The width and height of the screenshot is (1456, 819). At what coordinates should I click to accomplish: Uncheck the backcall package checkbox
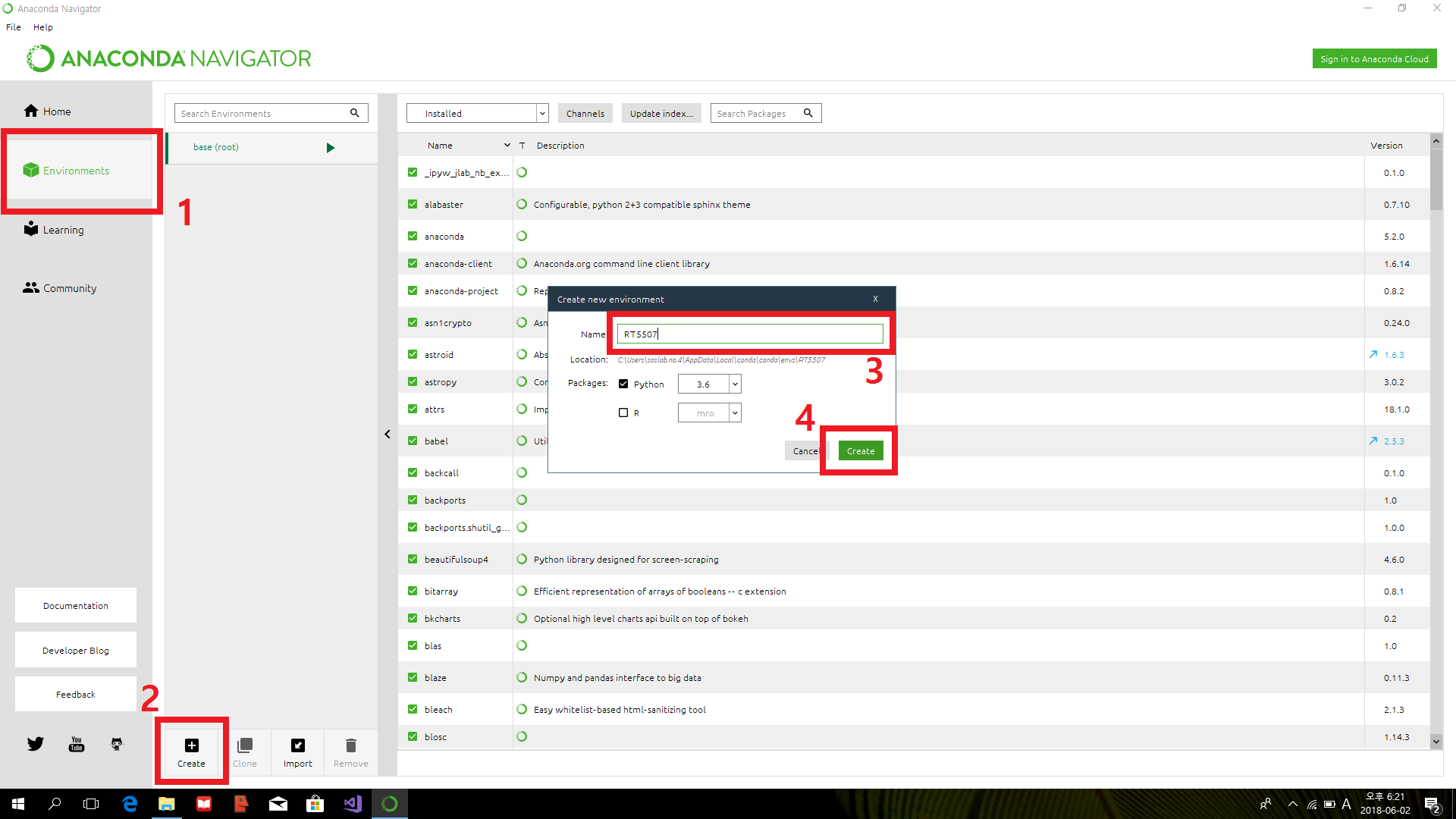pyautogui.click(x=413, y=472)
